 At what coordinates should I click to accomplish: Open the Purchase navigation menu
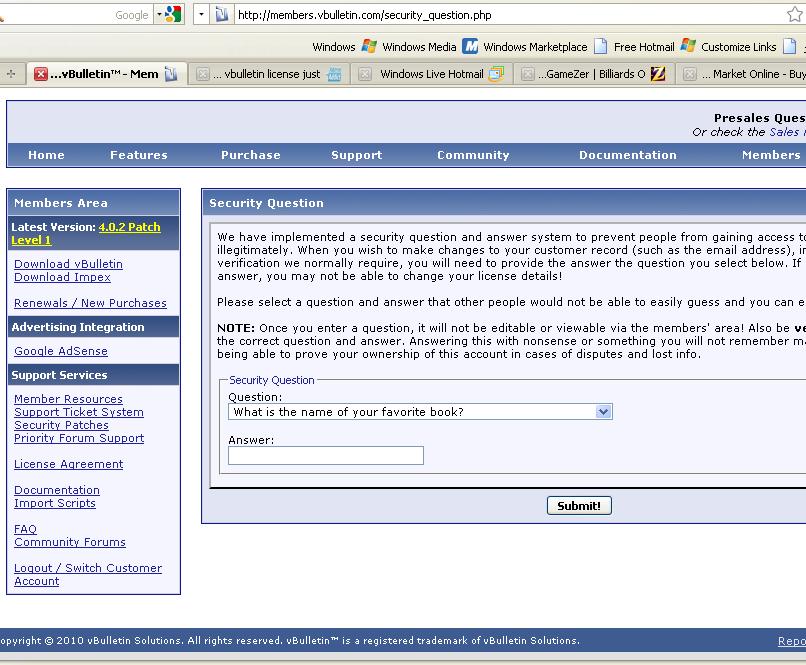(251, 155)
